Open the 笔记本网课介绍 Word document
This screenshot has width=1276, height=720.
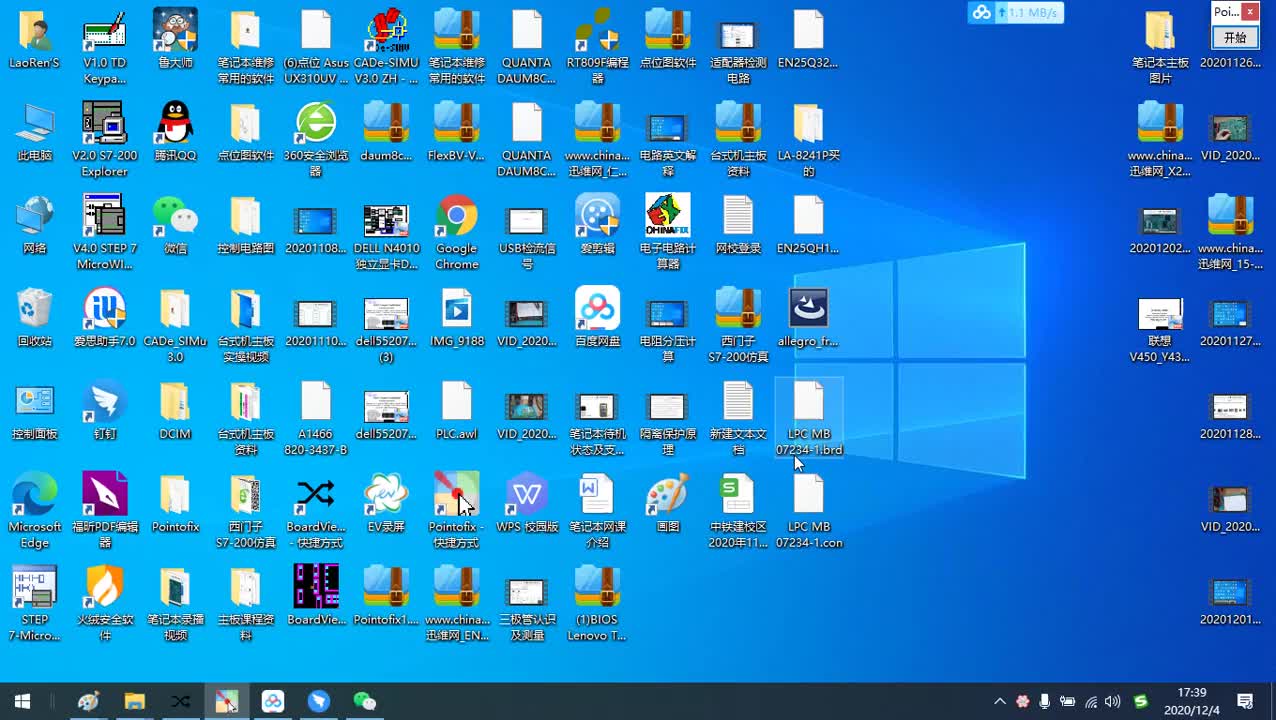pyautogui.click(x=598, y=512)
